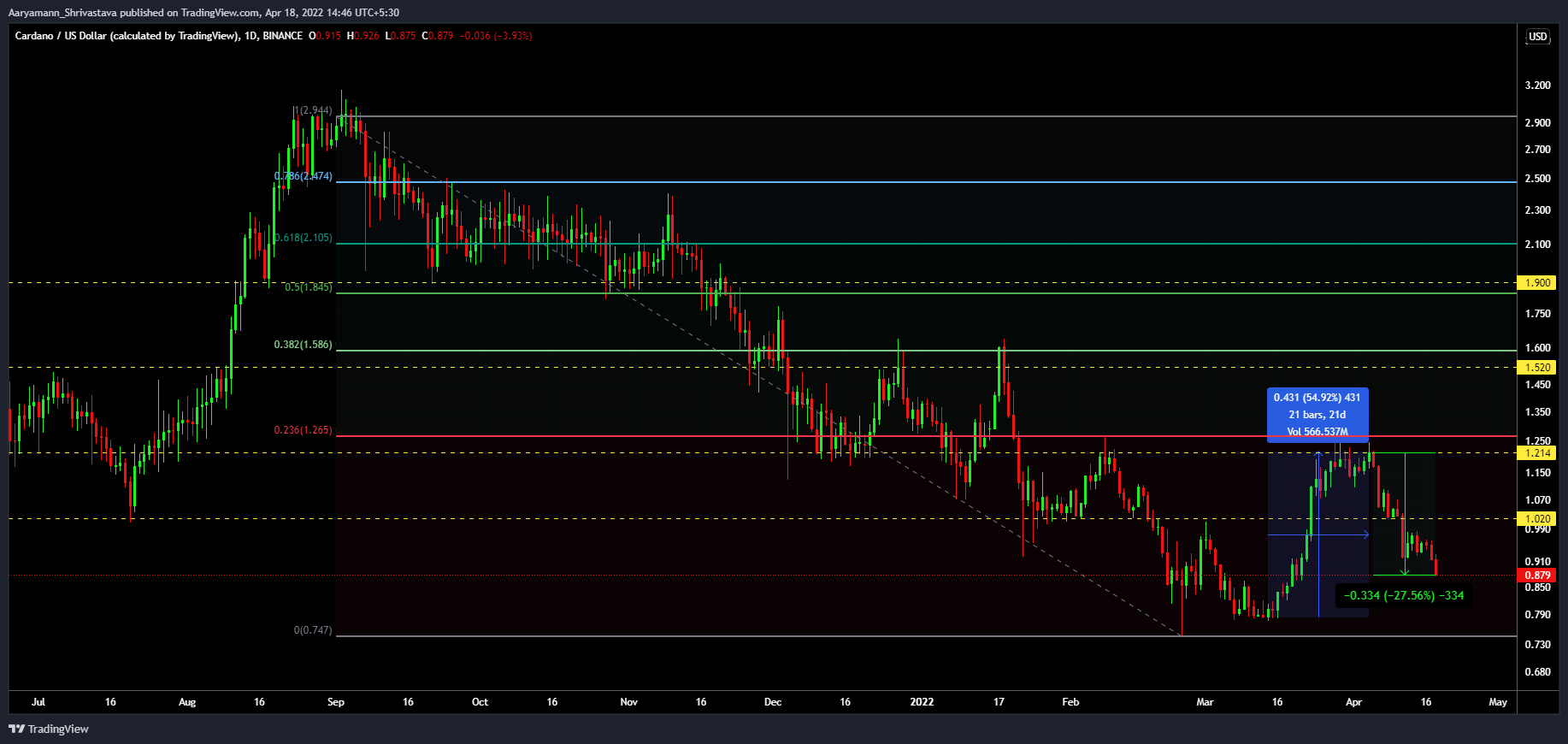
Task: Click the 0.382(1.586) Fibonacci level label
Action: (303, 345)
